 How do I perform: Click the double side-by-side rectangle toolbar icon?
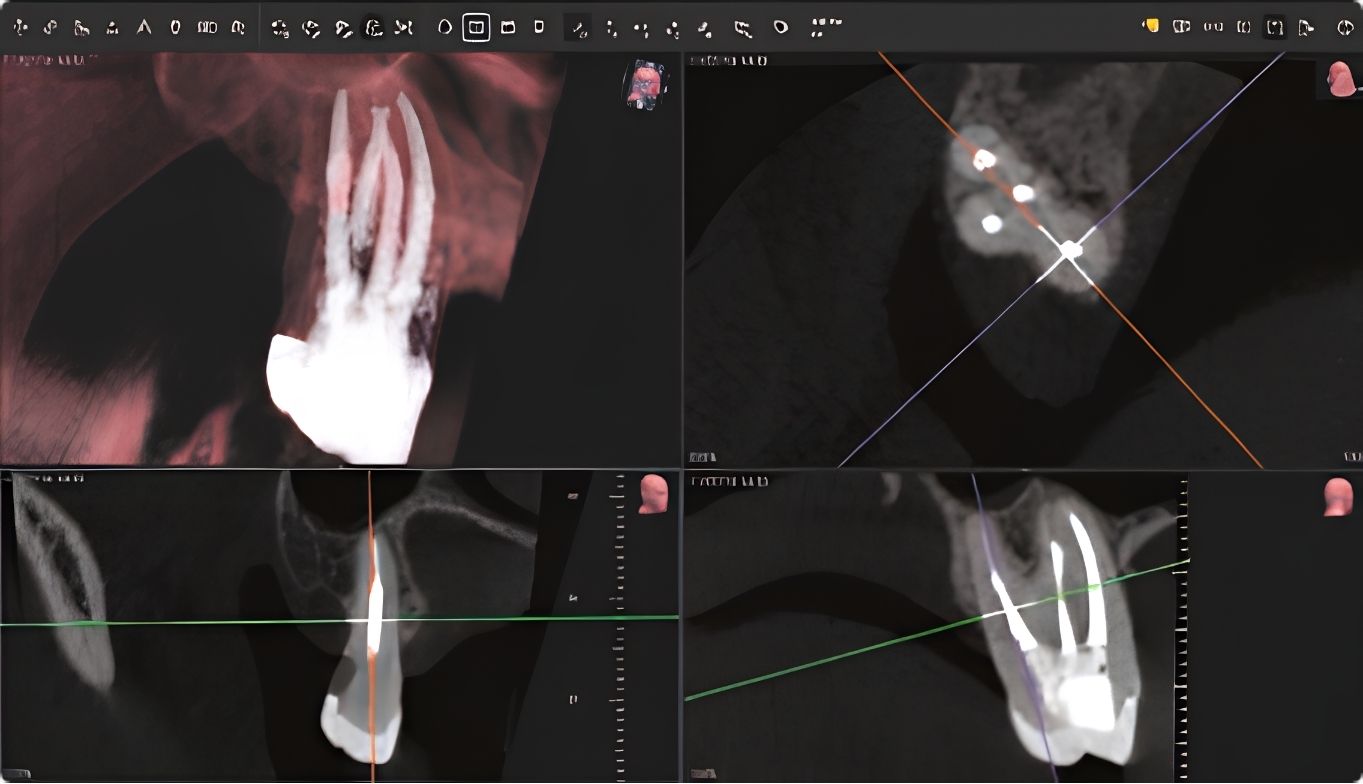(x=208, y=27)
